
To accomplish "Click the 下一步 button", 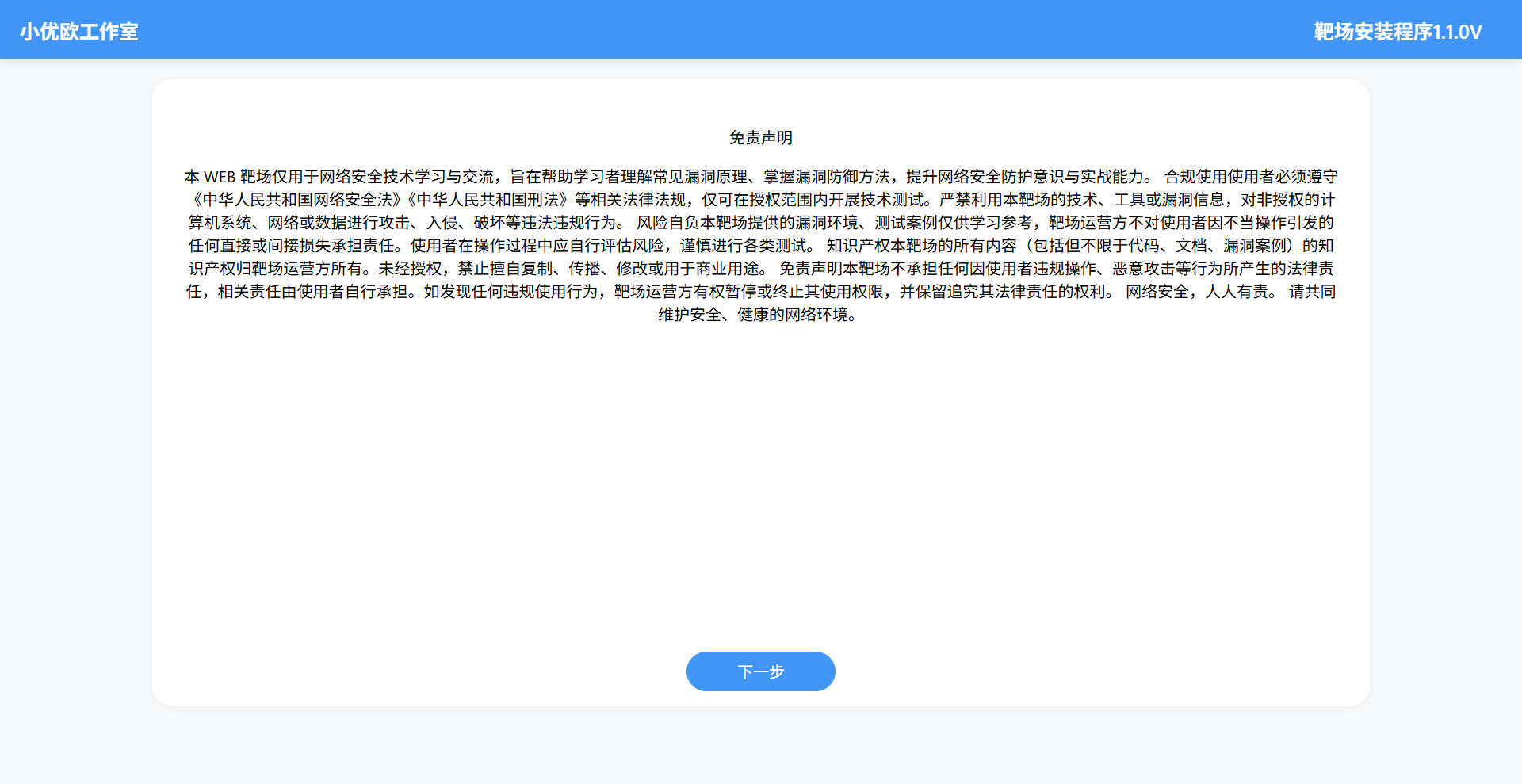I will click(x=760, y=671).
